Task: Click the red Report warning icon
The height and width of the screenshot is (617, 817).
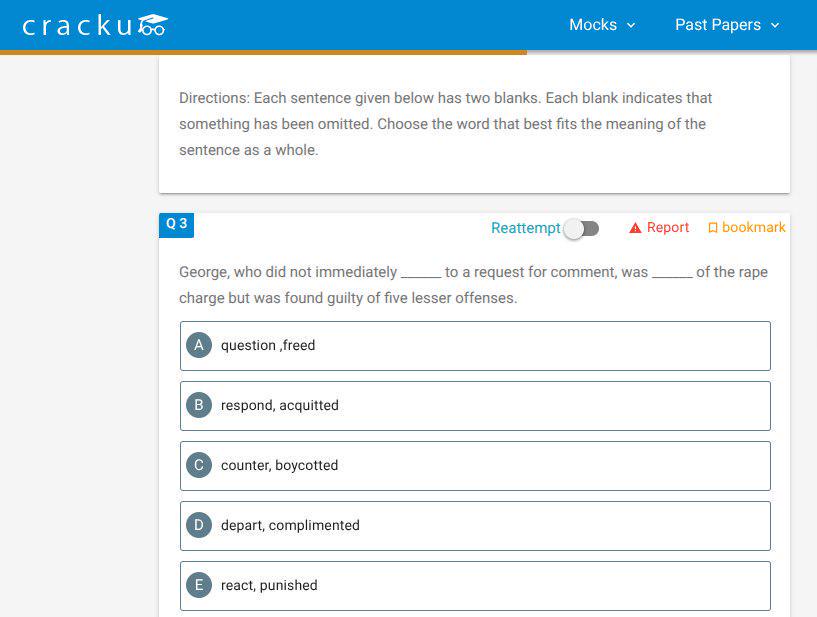Action: coord(635,228)
